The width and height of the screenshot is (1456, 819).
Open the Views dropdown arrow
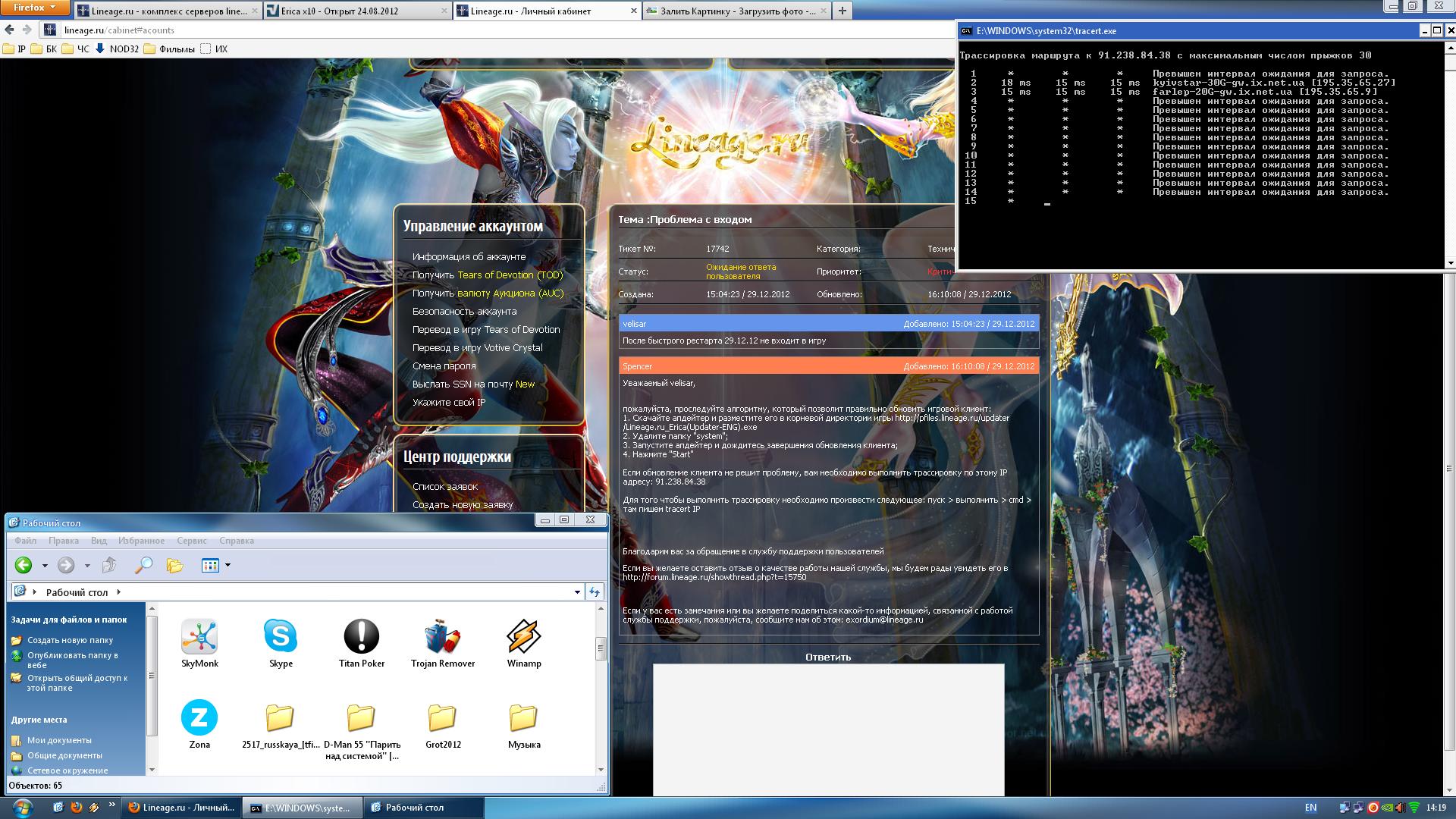point(227,565)
